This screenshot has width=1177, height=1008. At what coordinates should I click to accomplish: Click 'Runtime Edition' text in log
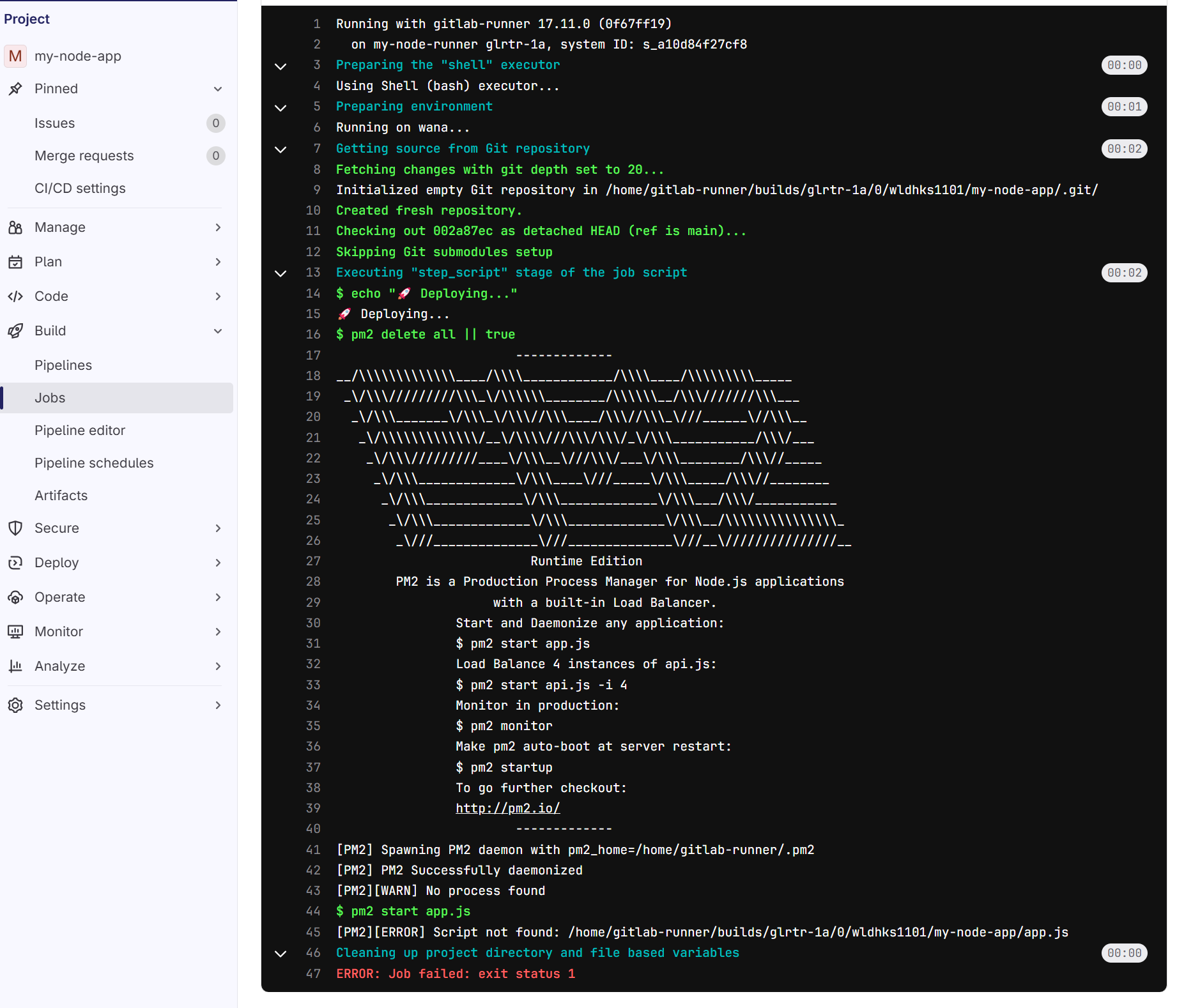click(587, 561)
